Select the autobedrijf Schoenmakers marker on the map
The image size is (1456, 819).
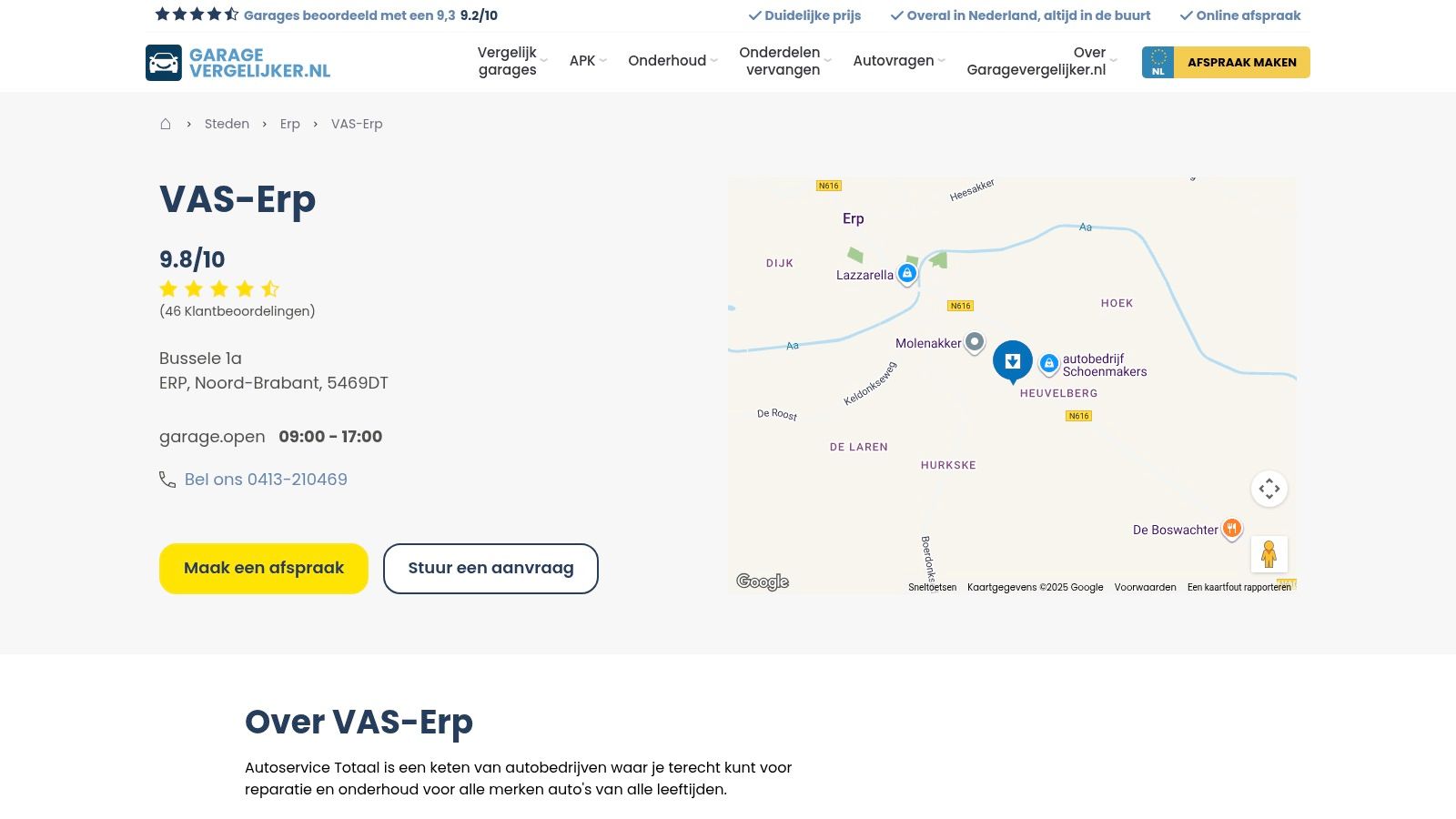1050,362
